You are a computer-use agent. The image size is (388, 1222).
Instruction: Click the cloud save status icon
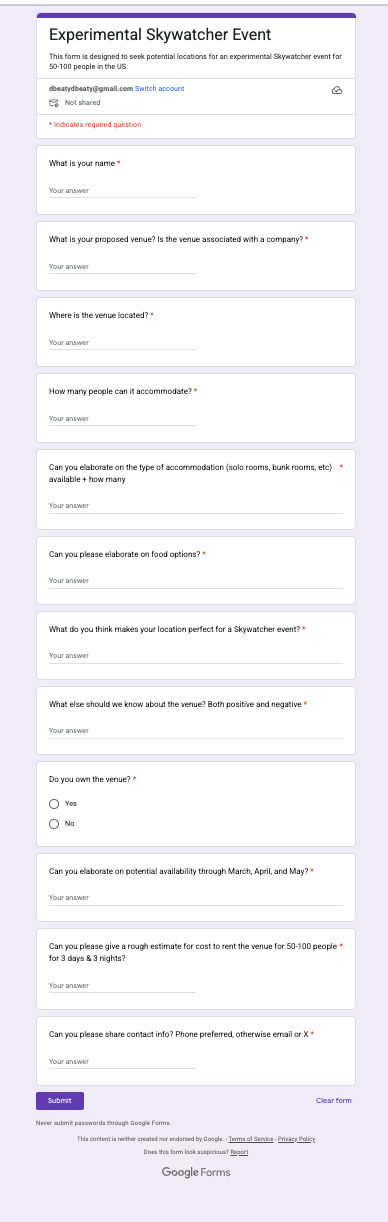point(337,90)
